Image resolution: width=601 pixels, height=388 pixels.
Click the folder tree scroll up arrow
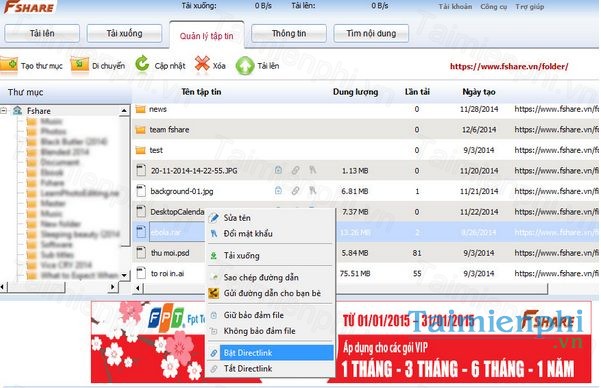coord(124,110)
